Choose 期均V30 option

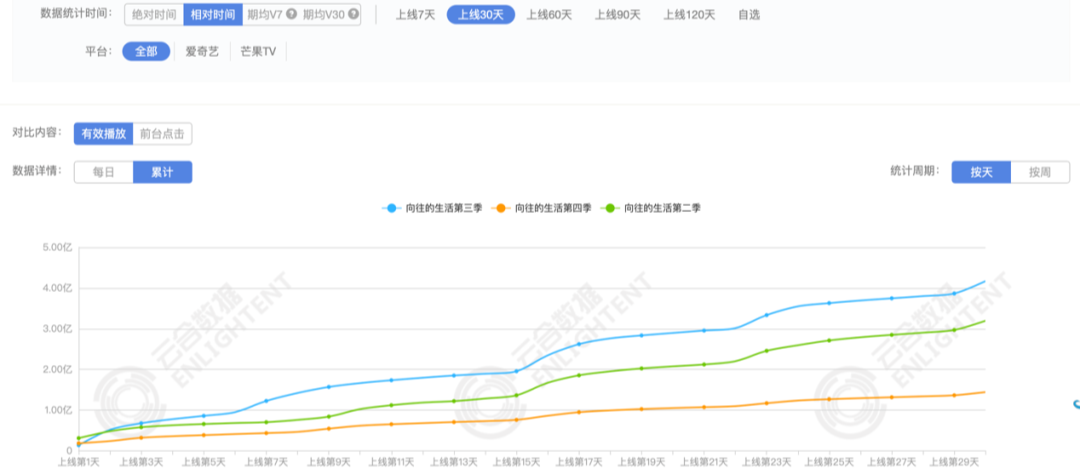tap(324, 14)
